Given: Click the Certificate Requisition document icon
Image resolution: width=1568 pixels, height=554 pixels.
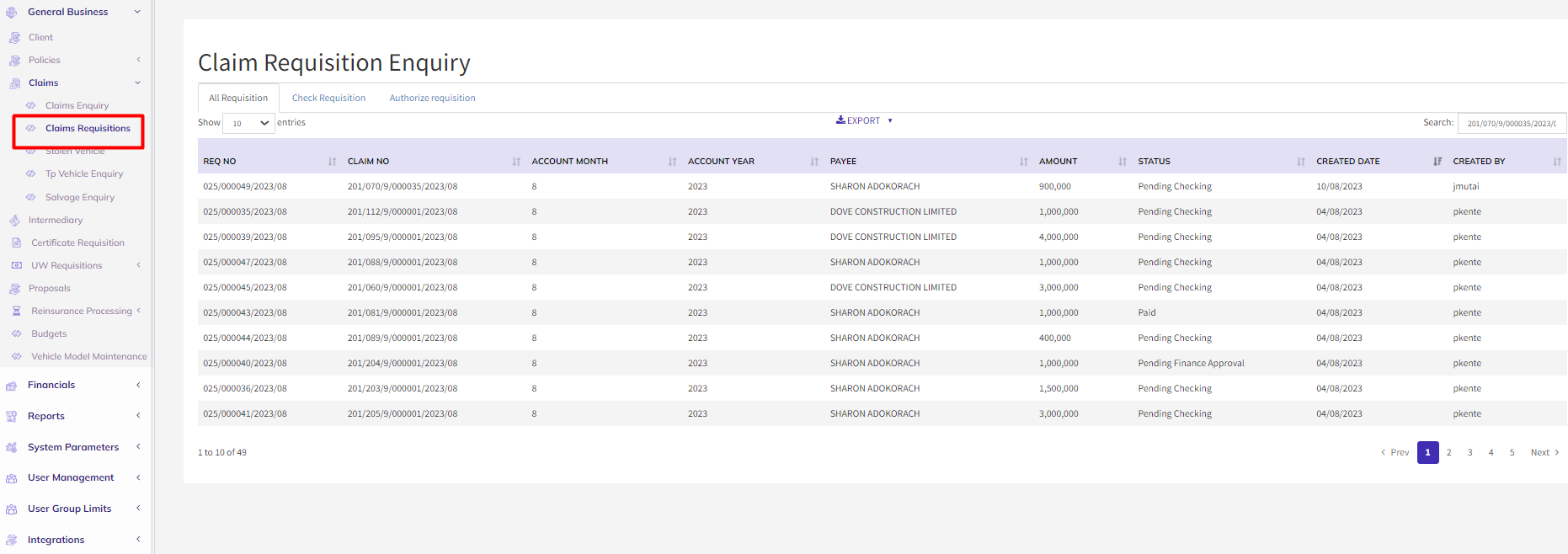Looking at the screenshot, I should click(16, 242).
